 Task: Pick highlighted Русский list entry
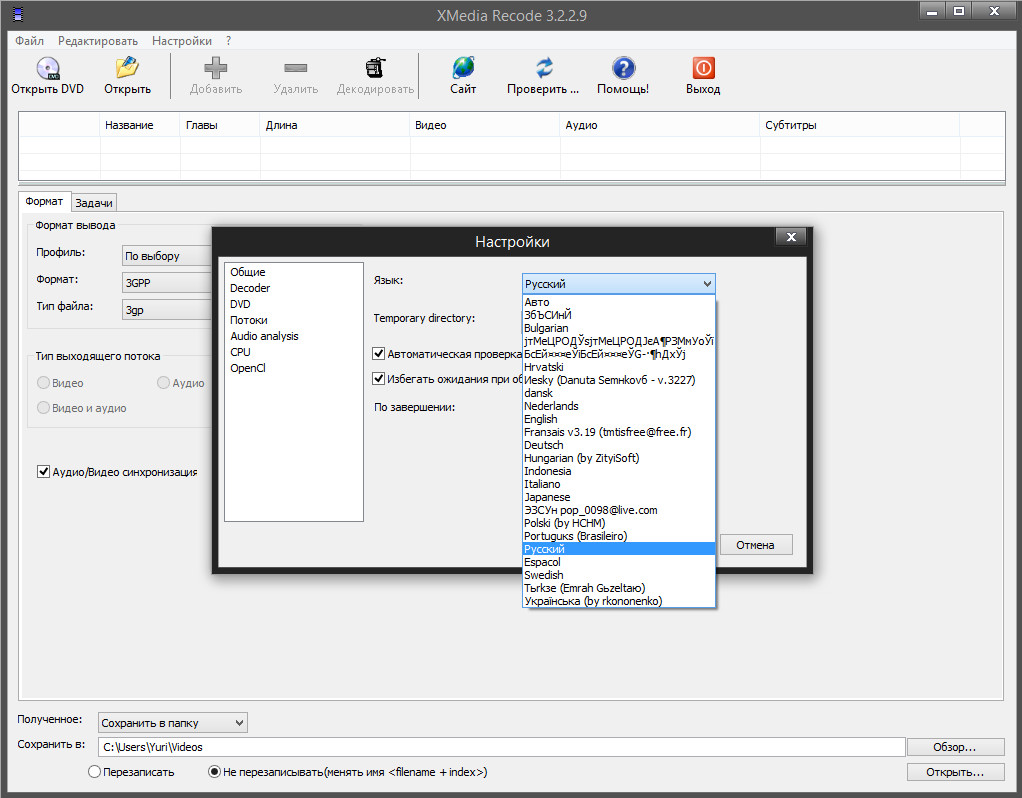619,549
